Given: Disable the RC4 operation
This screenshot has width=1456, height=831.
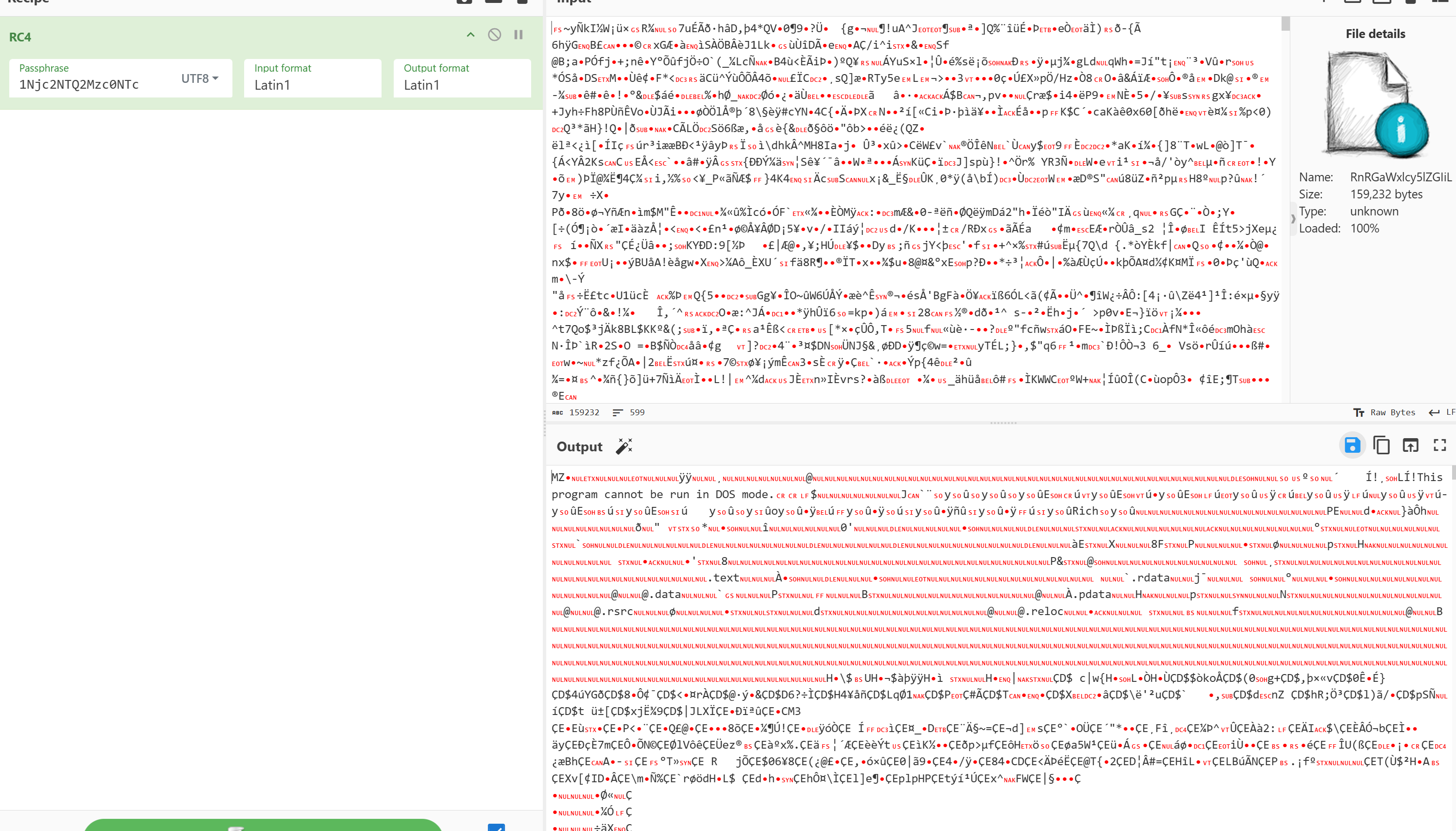Looking at the screenshot, I should click(x=494, y=35).
